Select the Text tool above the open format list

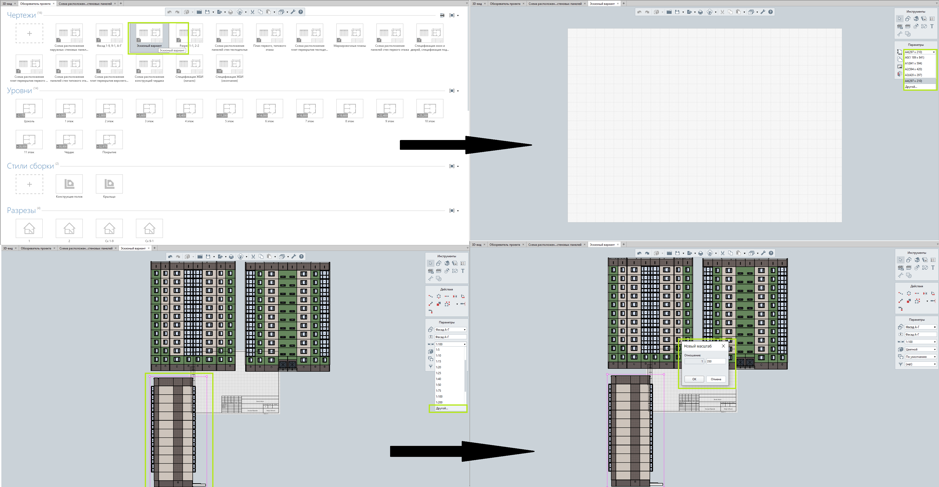pos(932,27)
